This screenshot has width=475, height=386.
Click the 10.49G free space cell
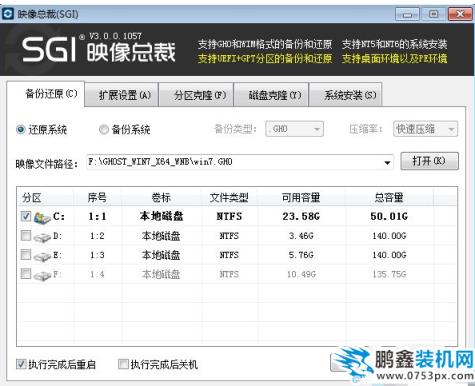[x=301, y=274]
